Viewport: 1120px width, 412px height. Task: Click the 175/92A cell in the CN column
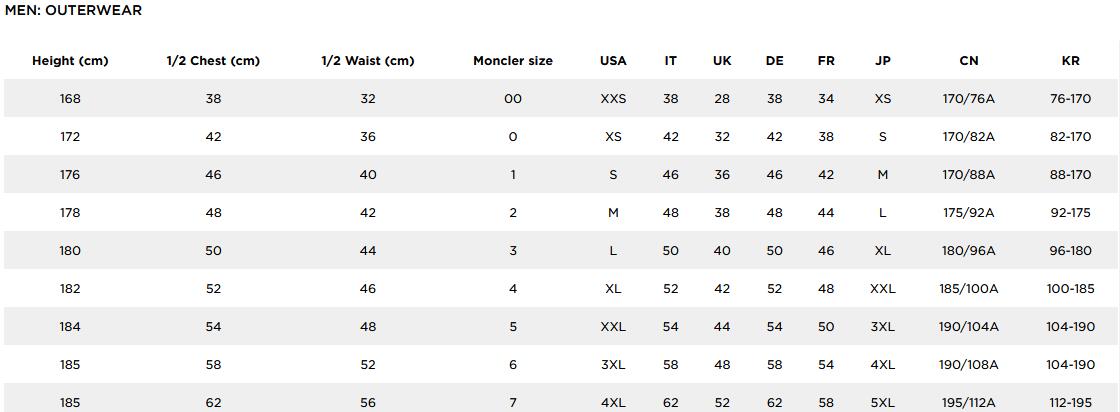968,213
